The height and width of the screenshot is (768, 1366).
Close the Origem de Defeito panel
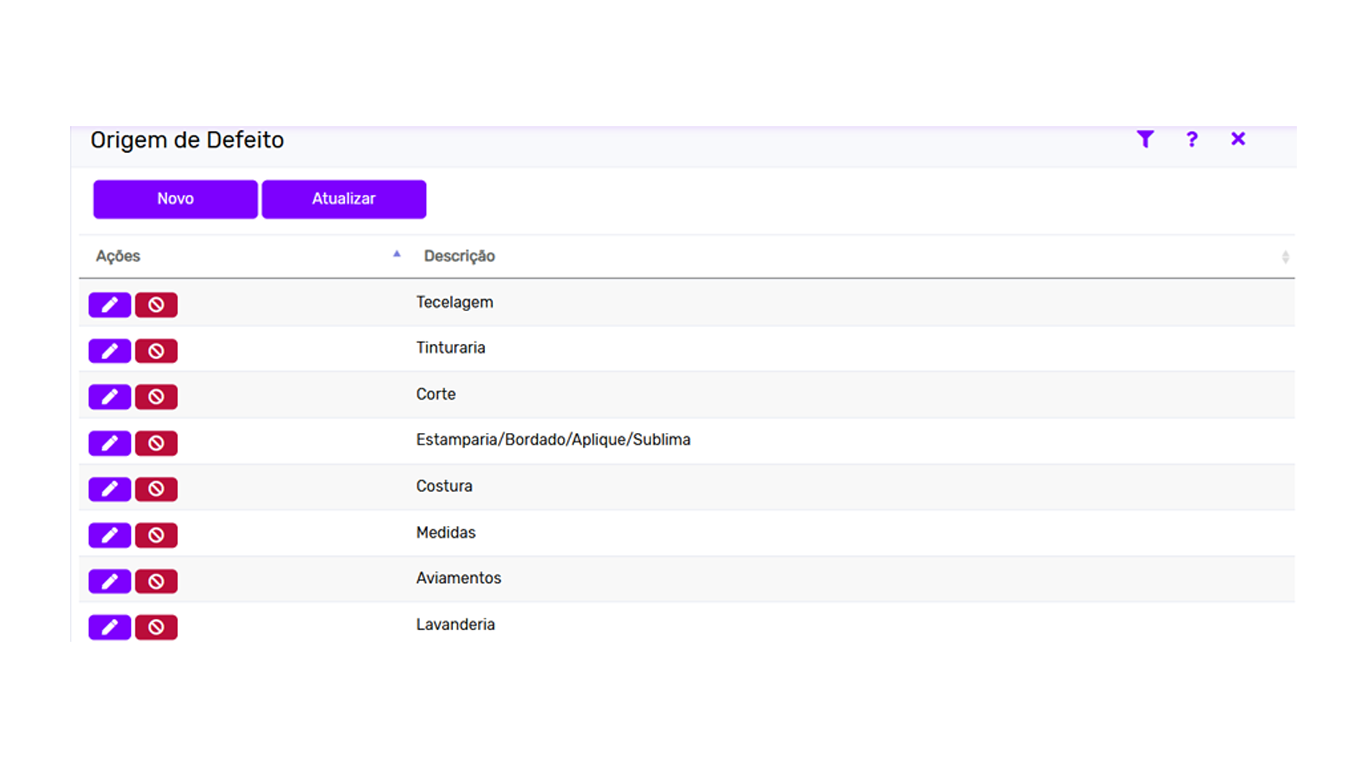click(x=1238, y=139)
